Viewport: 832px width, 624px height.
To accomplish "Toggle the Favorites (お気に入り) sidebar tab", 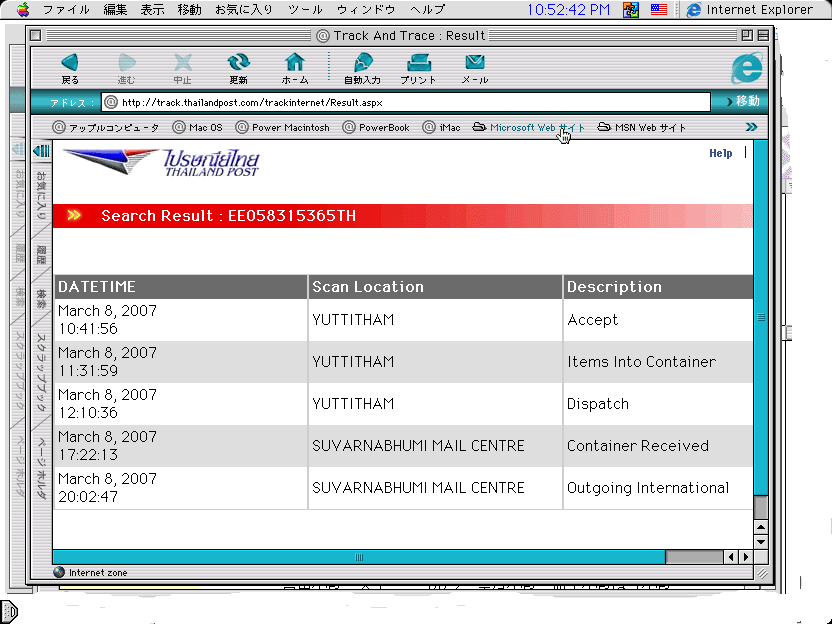I will click(x=41, y=195).
